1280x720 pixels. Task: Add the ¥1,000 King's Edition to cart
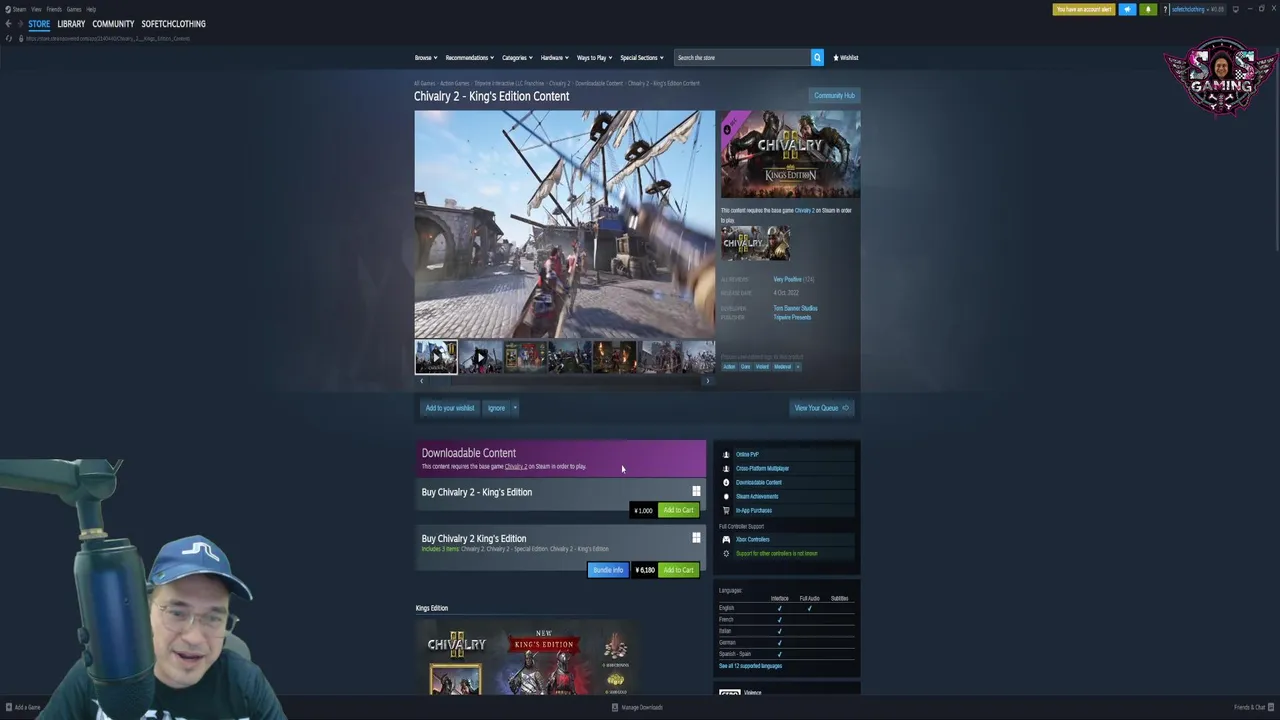tap(678, 510)
